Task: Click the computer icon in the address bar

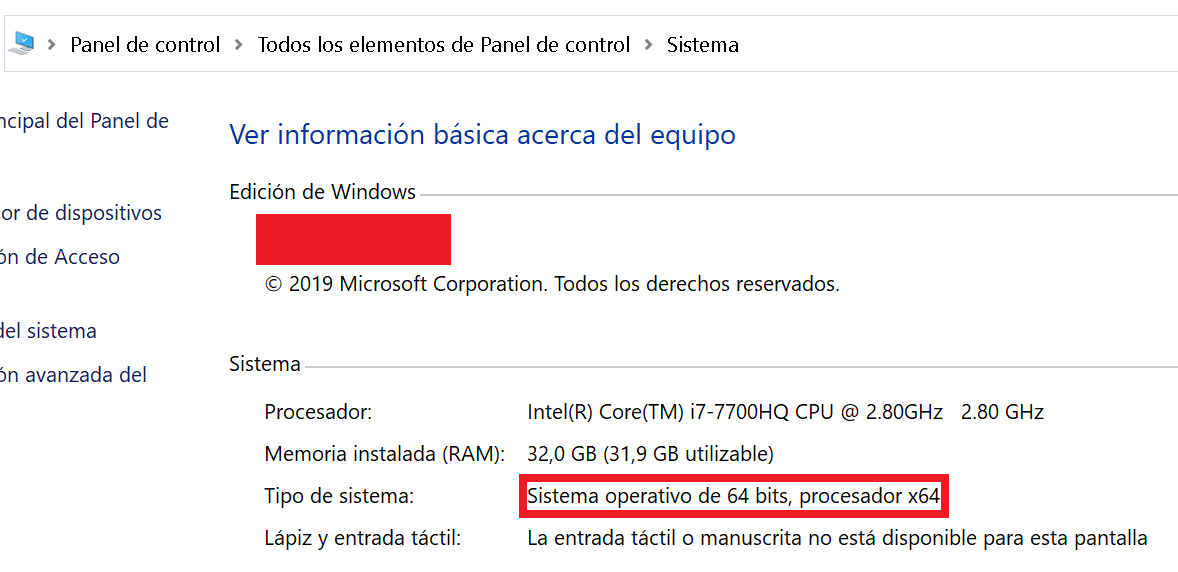Action: coord(21,44)
